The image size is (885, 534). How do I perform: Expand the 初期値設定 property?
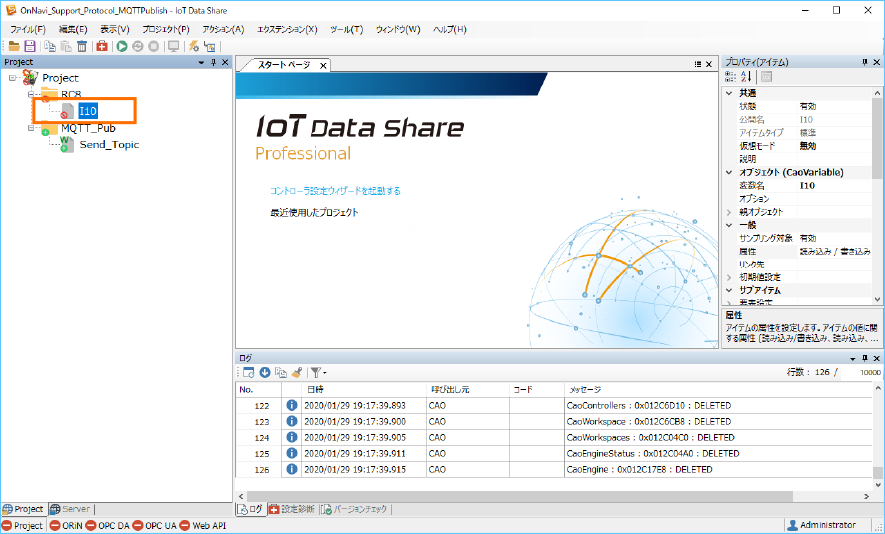coord(729,277)
